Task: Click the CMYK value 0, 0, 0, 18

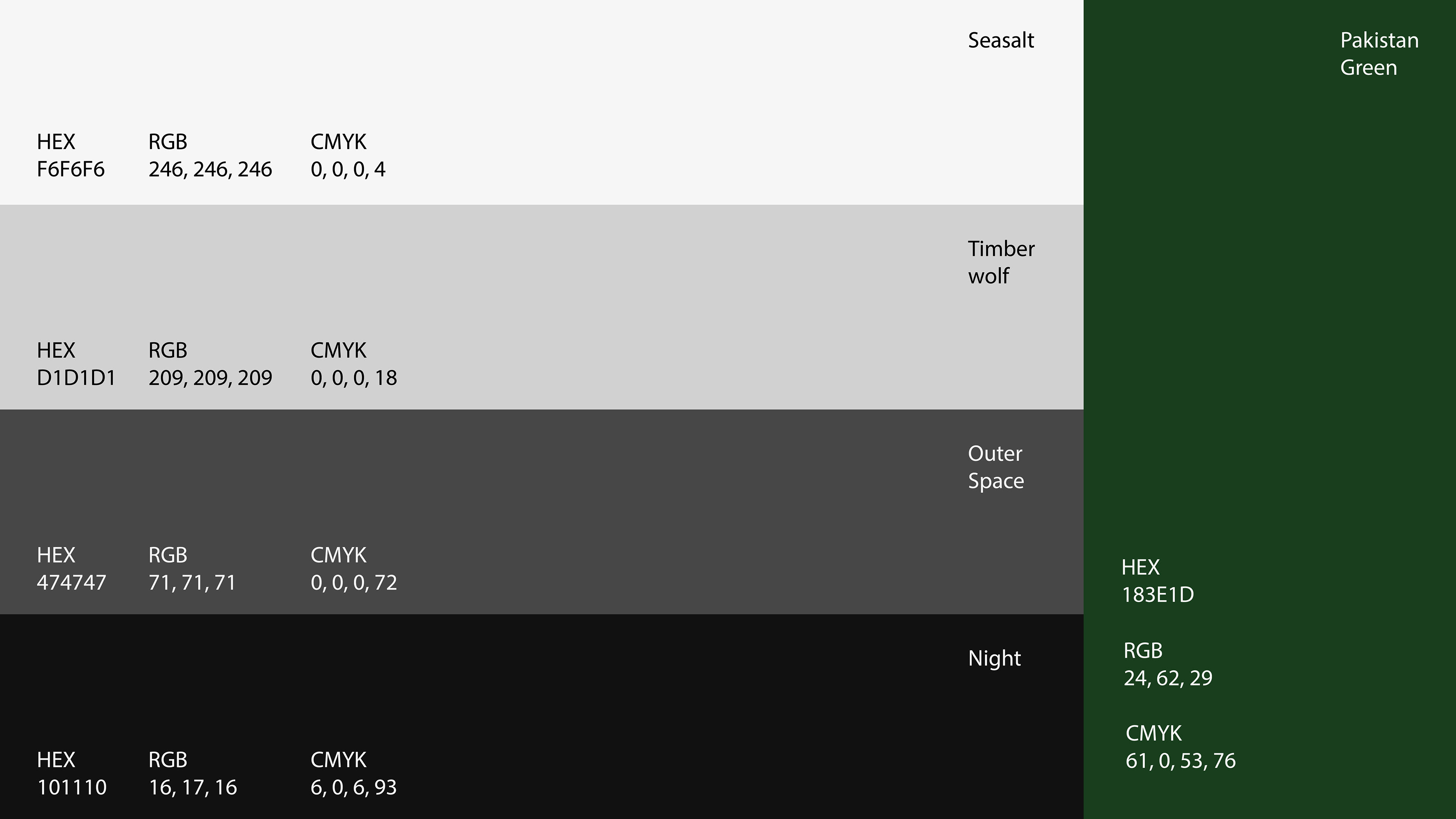Action: click(354, 378)
